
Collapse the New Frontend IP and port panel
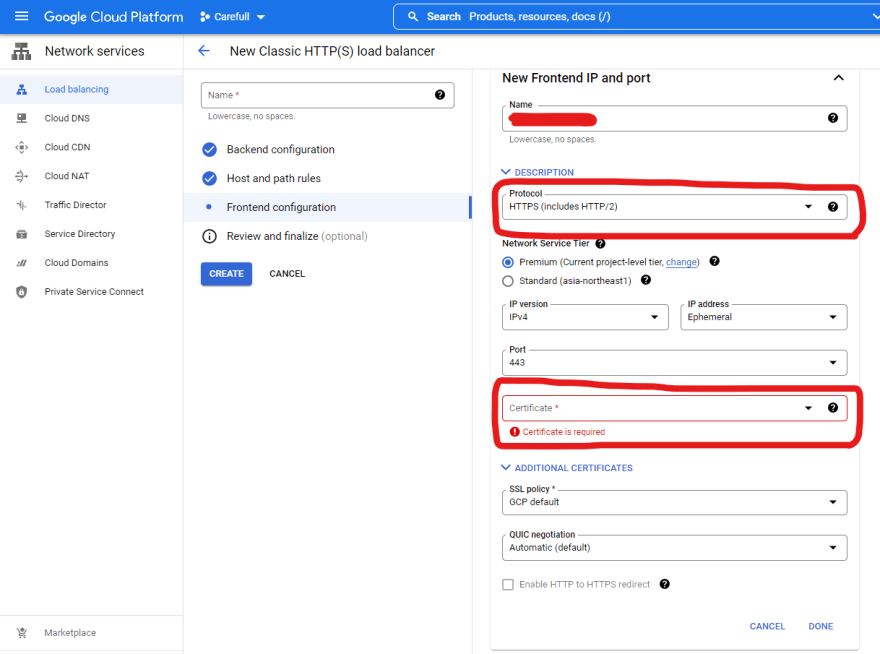pyautogui.click(x=838, y=77)
